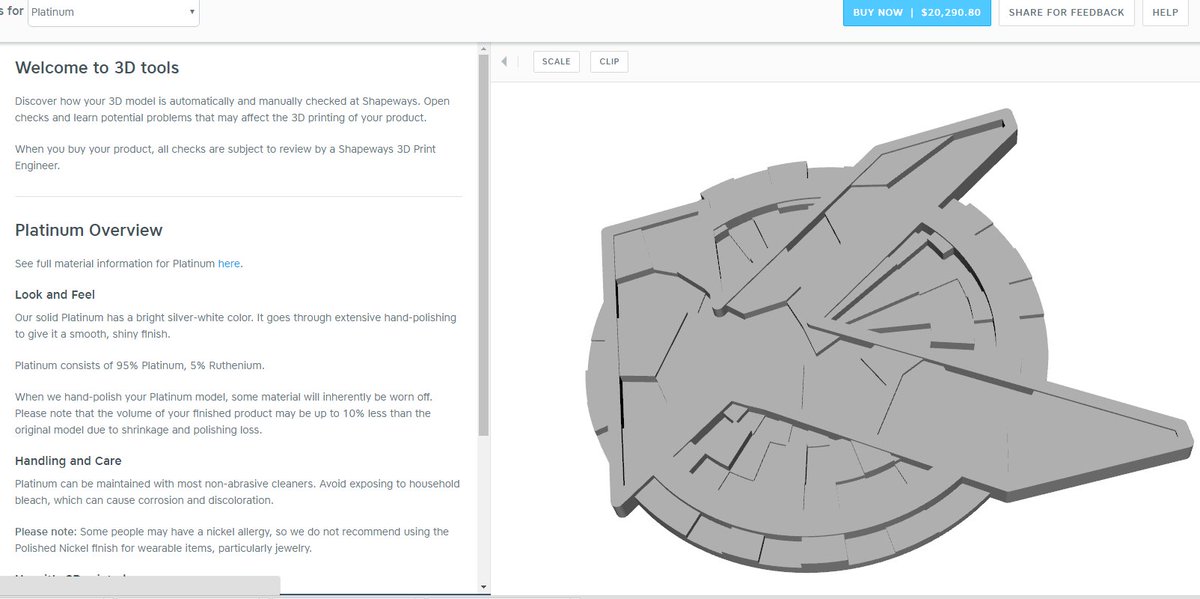The width and height of the screenshot is (1200, 599).
Task: Select the Clip tool button
Action: (609, 62)
